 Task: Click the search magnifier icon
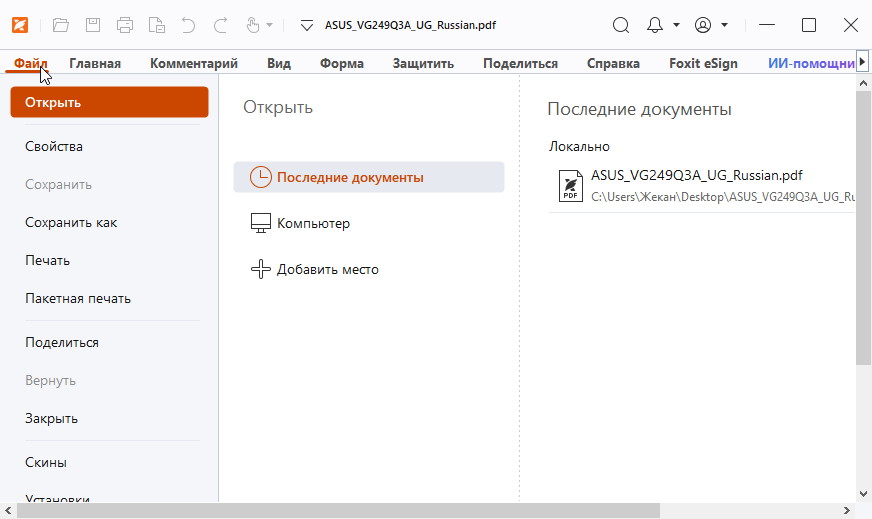coord(621,25)
